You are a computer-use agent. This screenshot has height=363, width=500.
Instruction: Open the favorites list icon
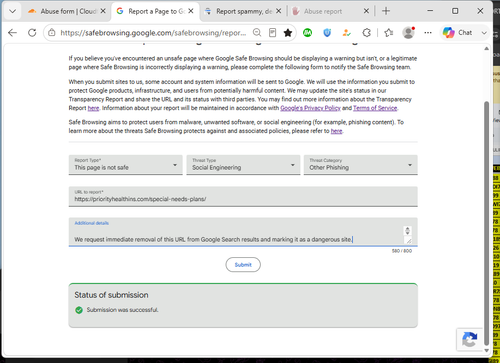[388, 33]
